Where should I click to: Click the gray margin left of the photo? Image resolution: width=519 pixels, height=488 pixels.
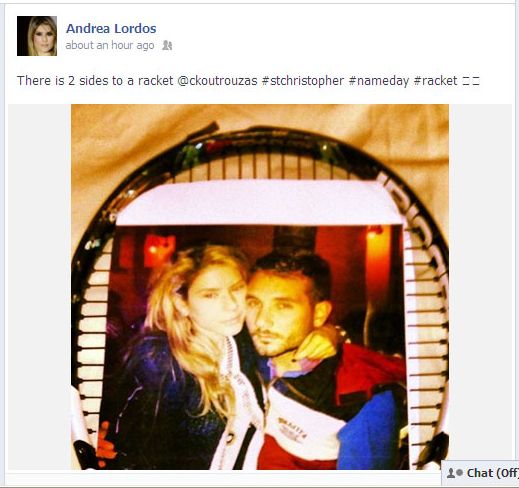(39, 287)
